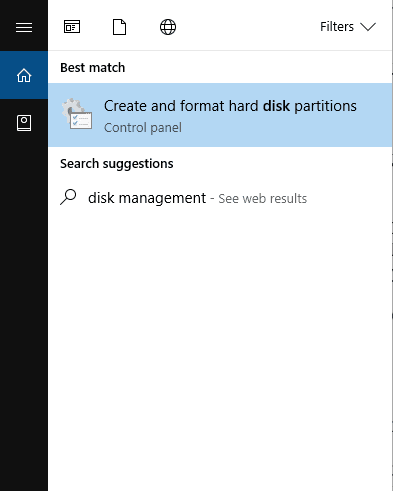Open Create and format hard disk partitions
396x491 pixels.
pos(230,106)
